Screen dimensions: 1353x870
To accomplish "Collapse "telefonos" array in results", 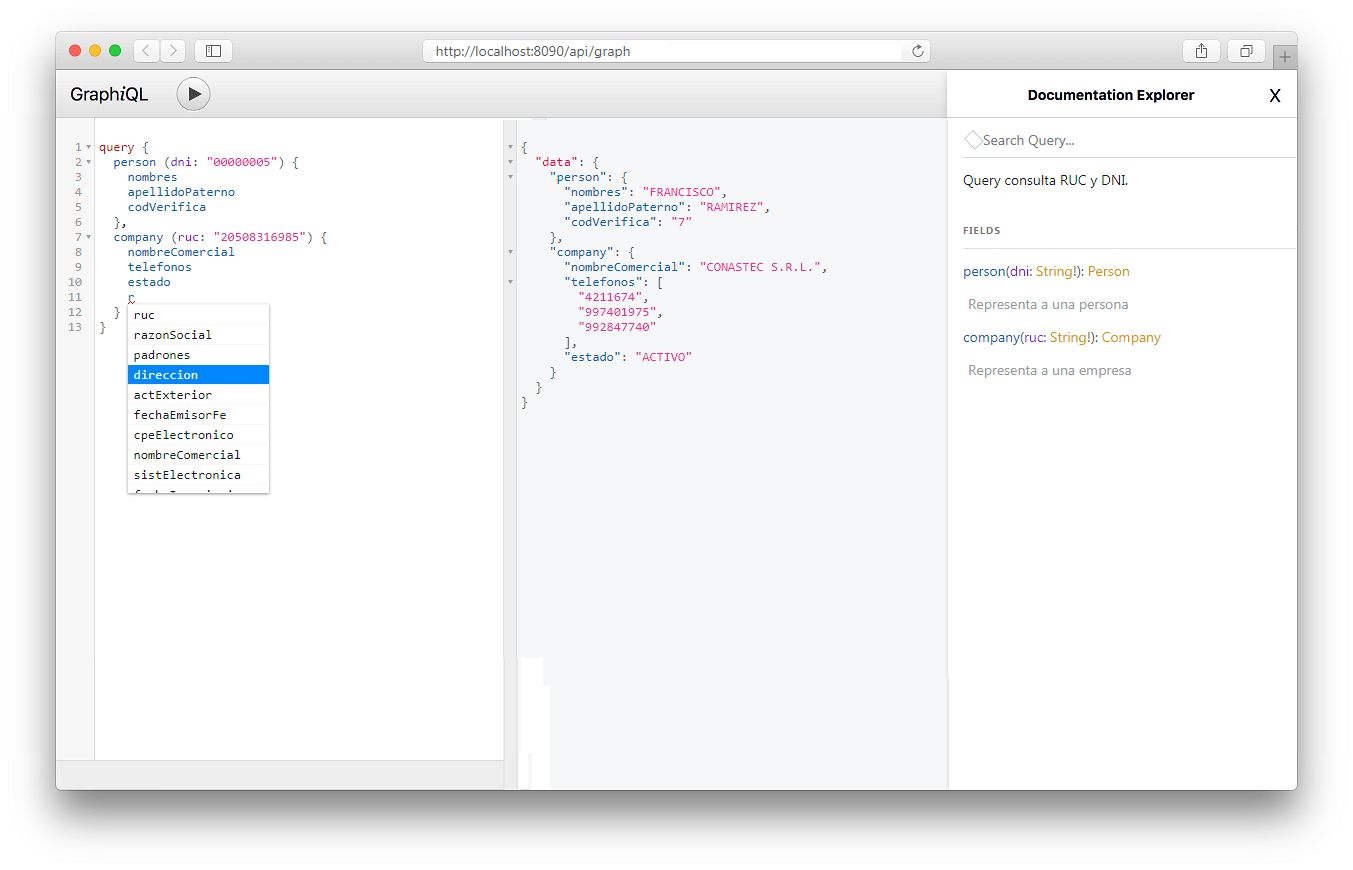I will [x=511, y=282].
